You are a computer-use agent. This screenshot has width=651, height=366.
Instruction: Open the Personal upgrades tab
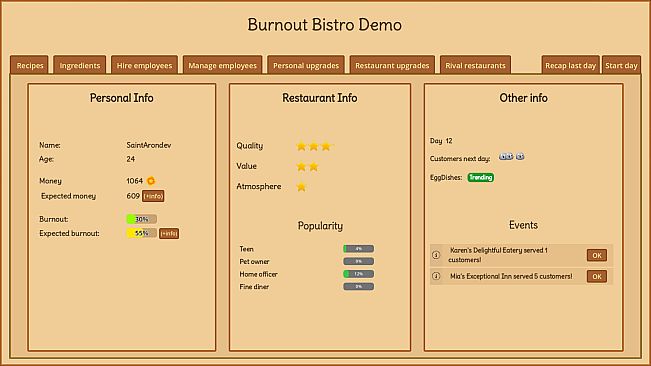306,65
